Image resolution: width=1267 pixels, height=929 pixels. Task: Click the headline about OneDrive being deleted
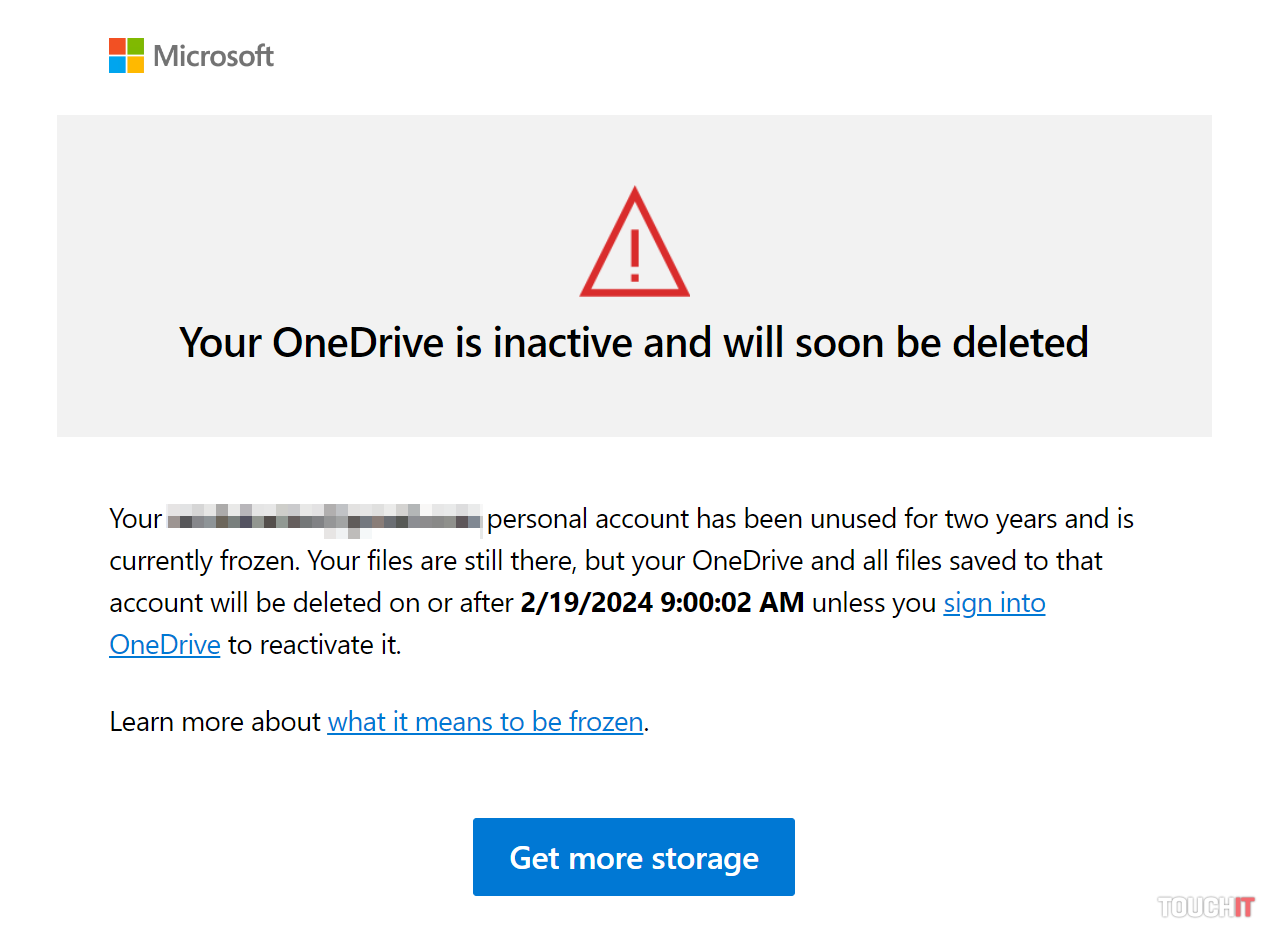[634, 343]
